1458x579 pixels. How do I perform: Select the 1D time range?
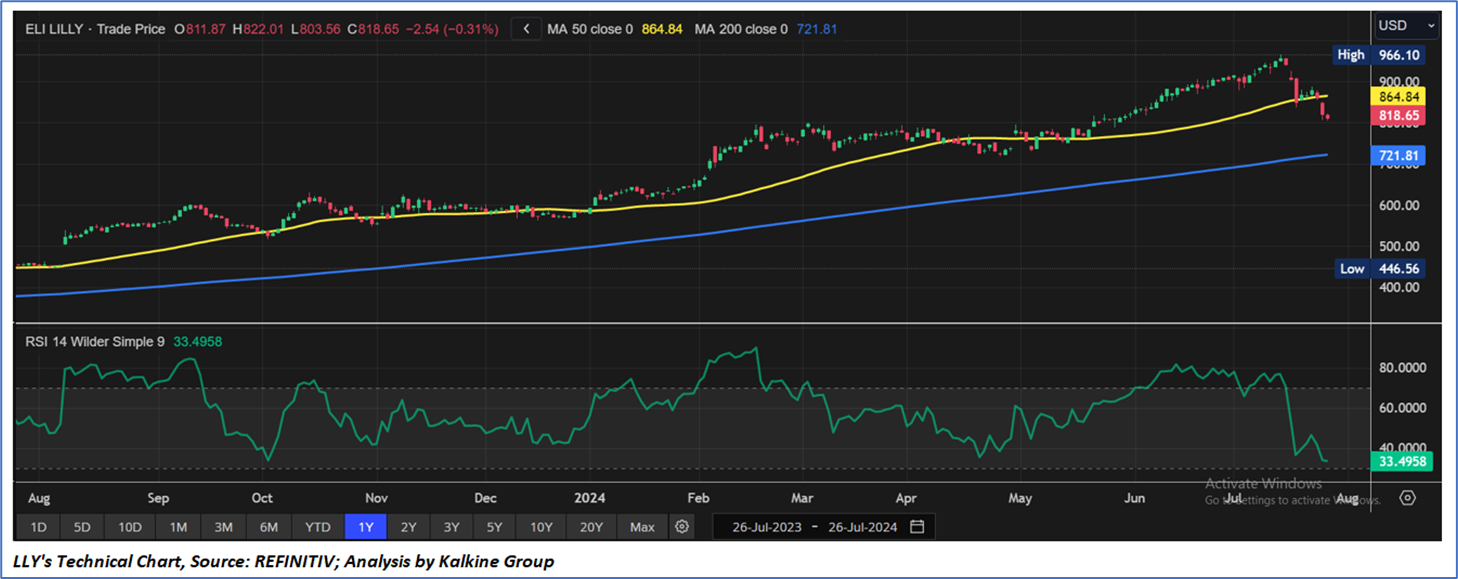click(x=38, y=527)
